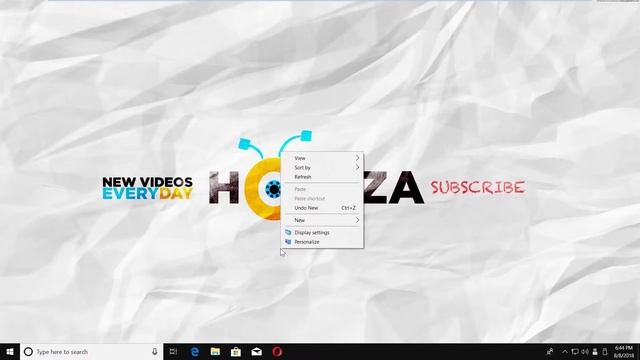Click the Personalize icon in the menu
Viewport: 640px width, 360px height.
pos(288,242)
